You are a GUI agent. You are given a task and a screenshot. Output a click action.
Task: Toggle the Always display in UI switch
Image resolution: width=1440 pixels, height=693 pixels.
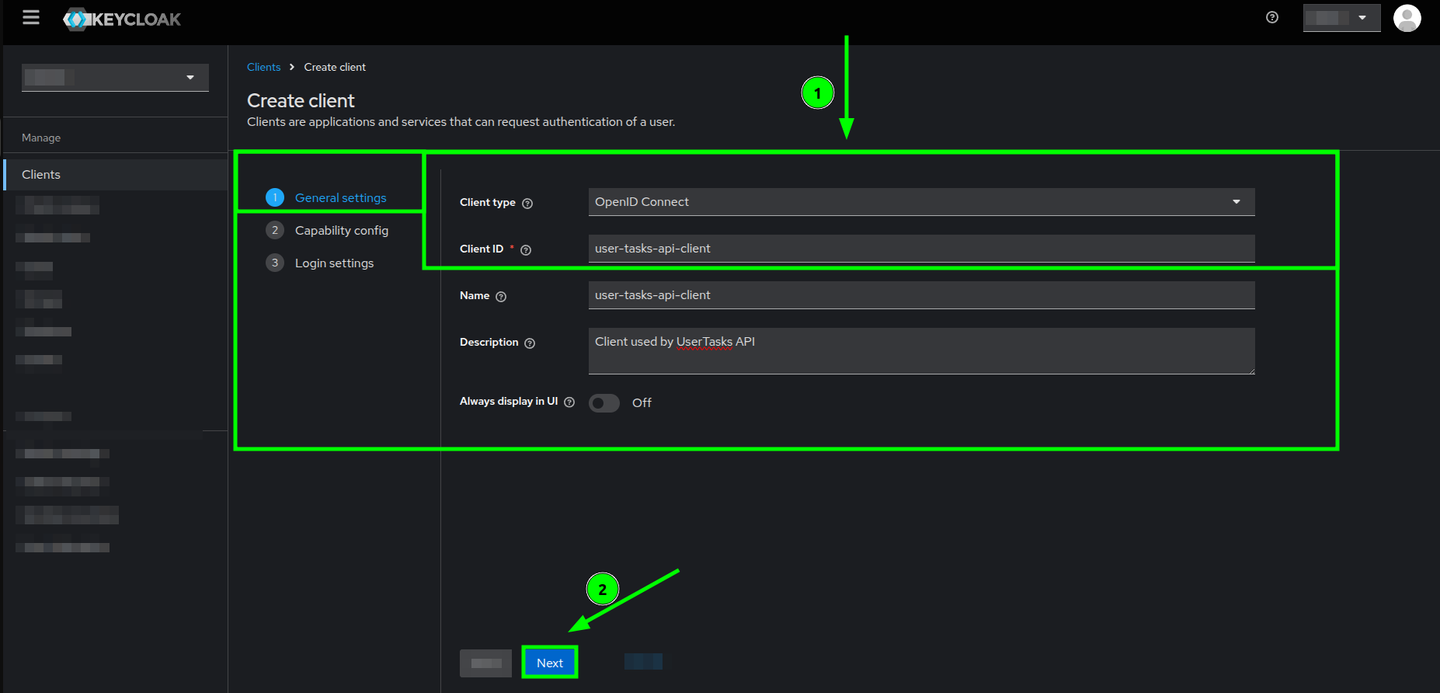click(x=604, y=402)
